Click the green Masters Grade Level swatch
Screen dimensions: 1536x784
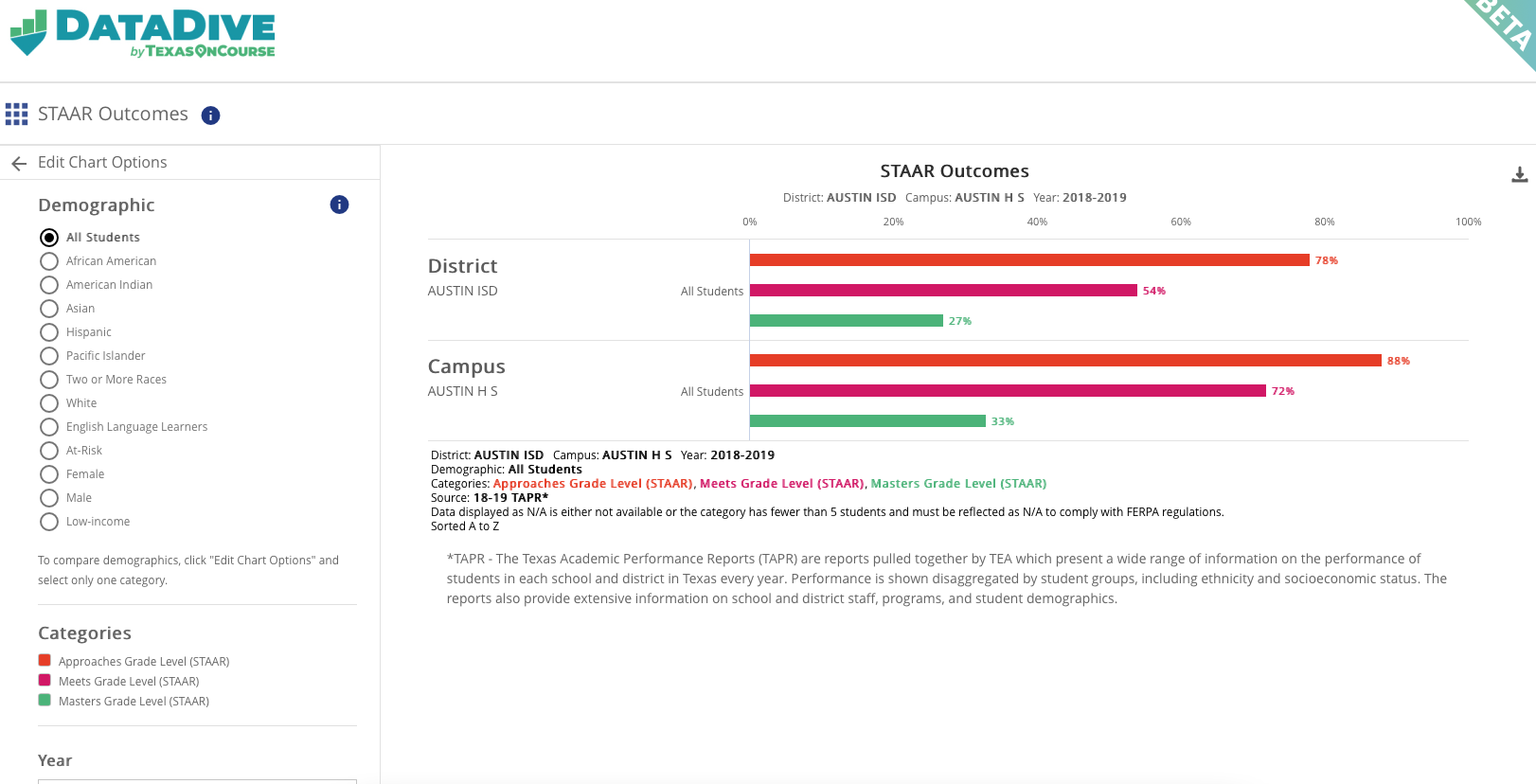coord(45,700)
